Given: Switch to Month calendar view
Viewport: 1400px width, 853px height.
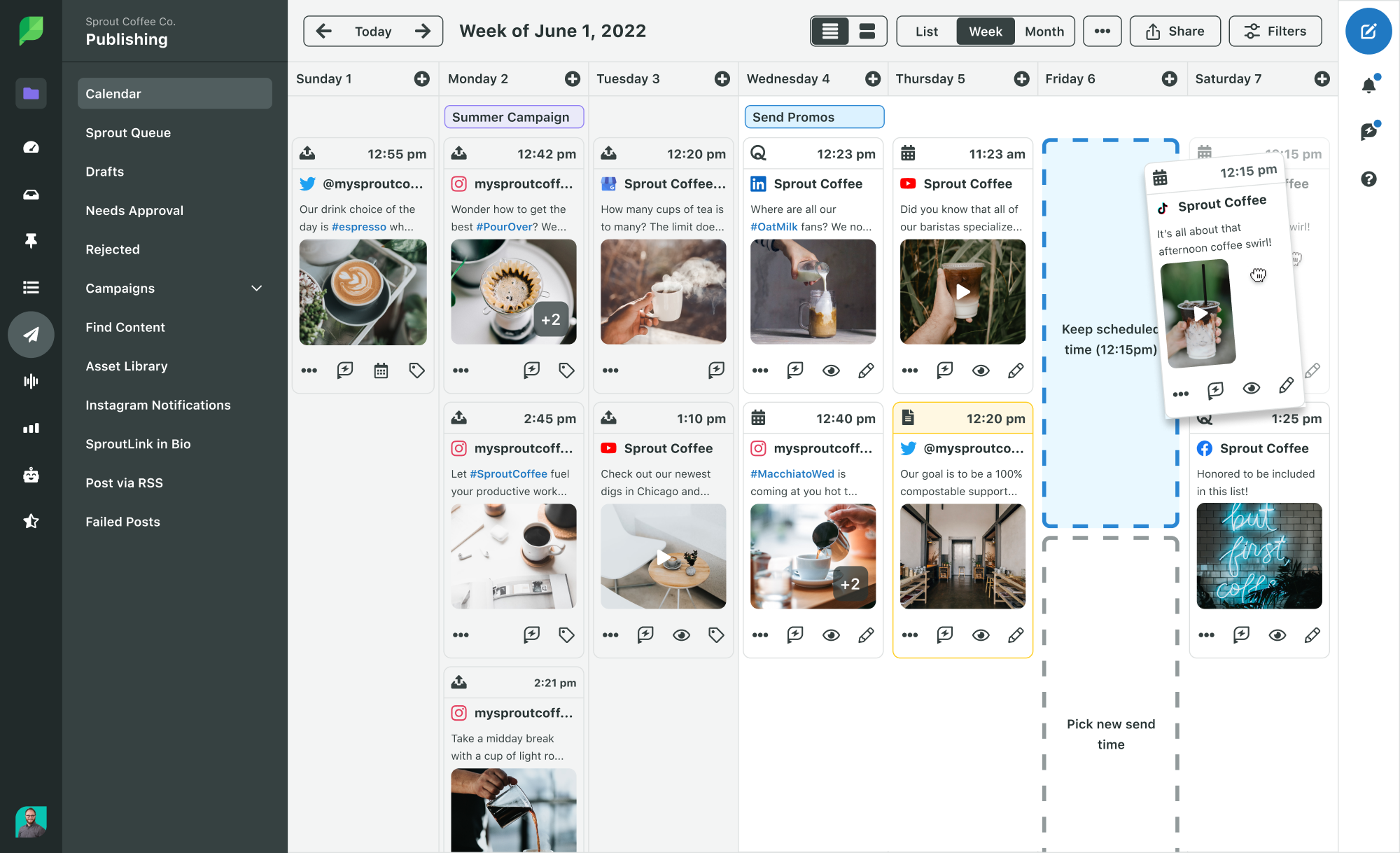Looking at the screenshot, I should [x=1043, y=30].
